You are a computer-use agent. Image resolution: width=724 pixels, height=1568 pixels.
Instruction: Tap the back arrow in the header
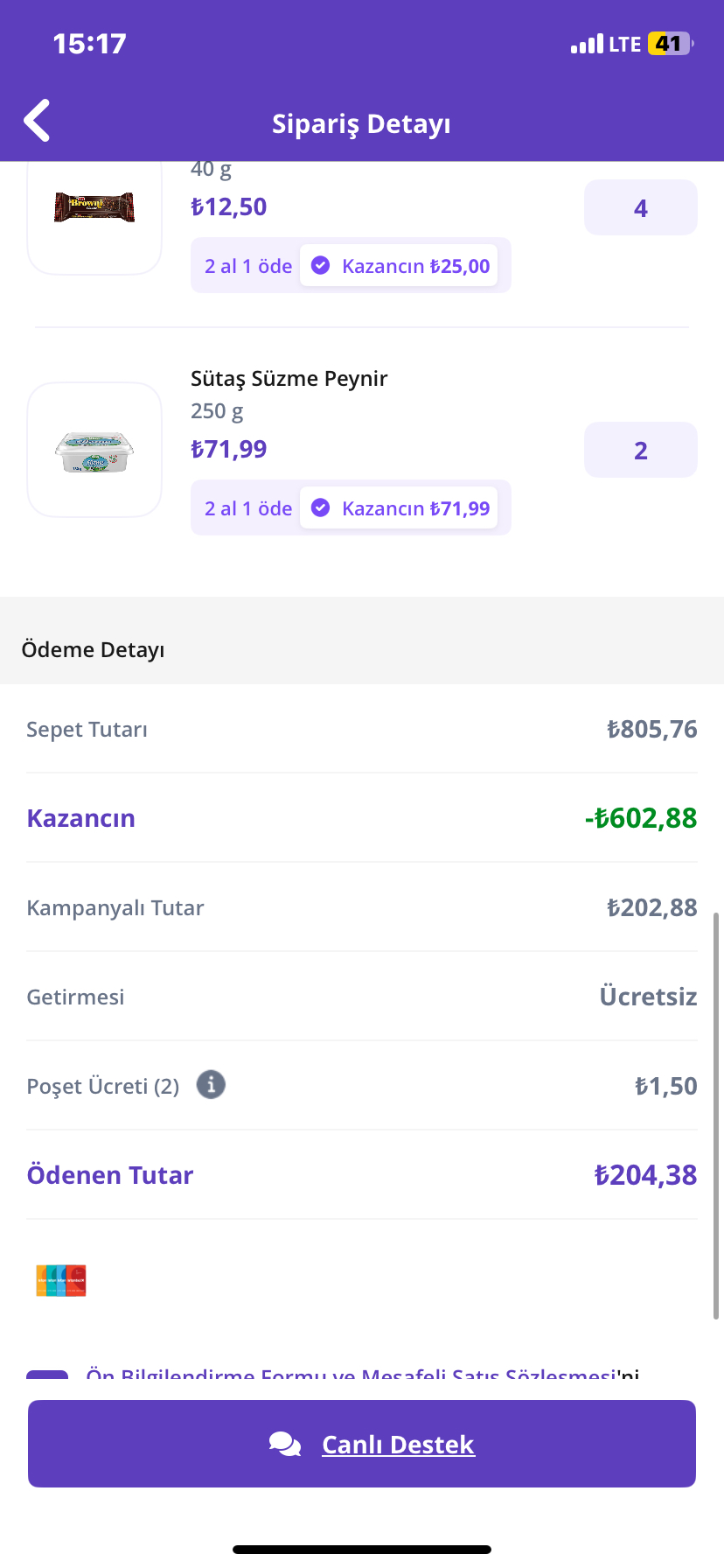pos(37,121)
